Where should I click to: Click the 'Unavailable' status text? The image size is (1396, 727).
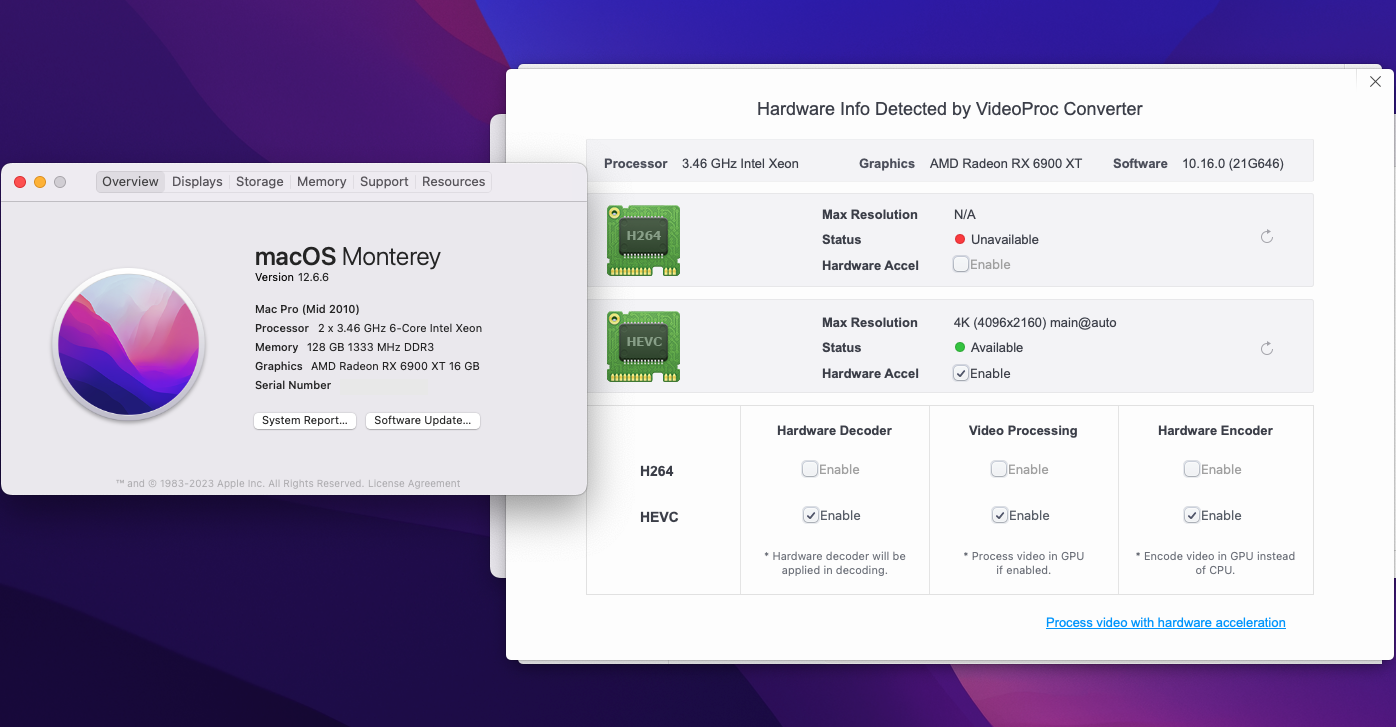(x=1005, y=240)
